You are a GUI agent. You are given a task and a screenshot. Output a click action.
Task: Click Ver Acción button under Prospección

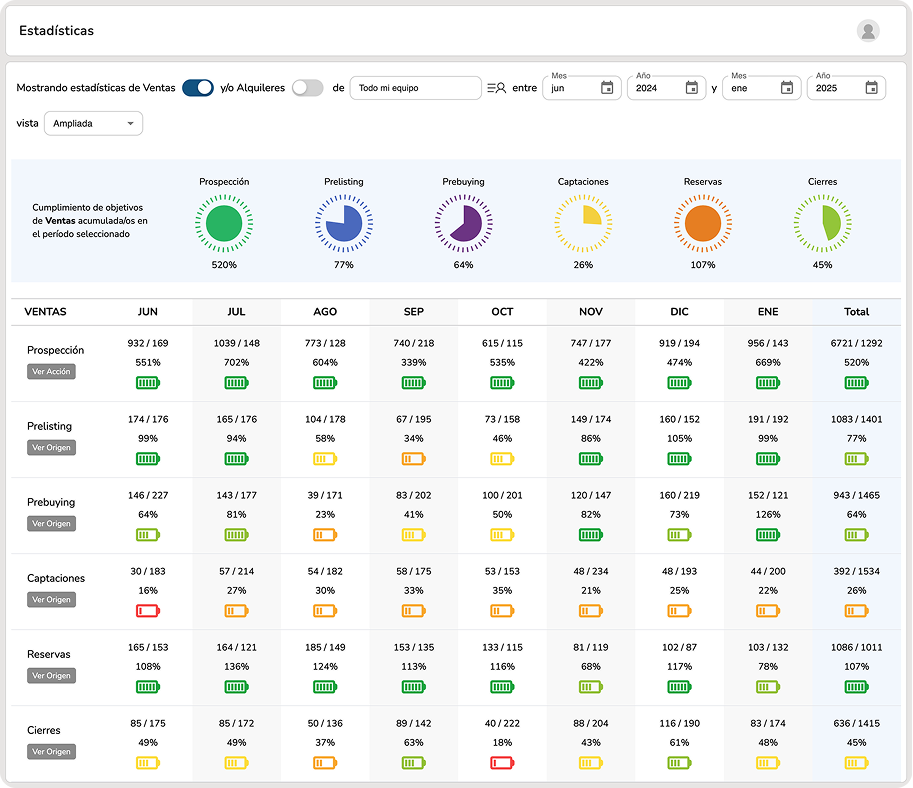(x=51, y=372)
